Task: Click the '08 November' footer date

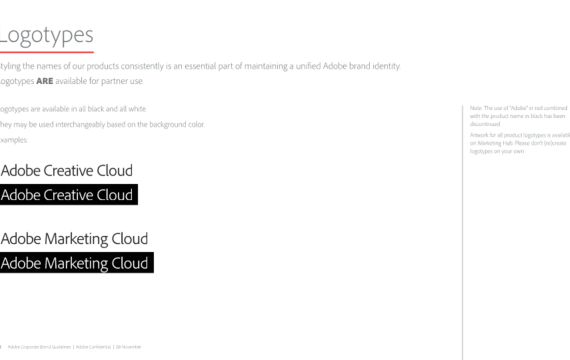Action: point(128,347)
